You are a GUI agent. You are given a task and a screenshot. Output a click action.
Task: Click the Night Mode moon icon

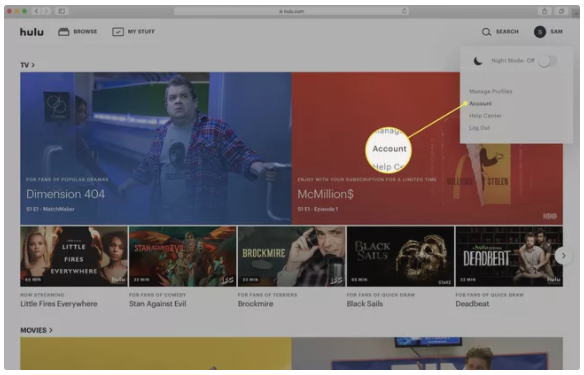[x=478, y=61]
